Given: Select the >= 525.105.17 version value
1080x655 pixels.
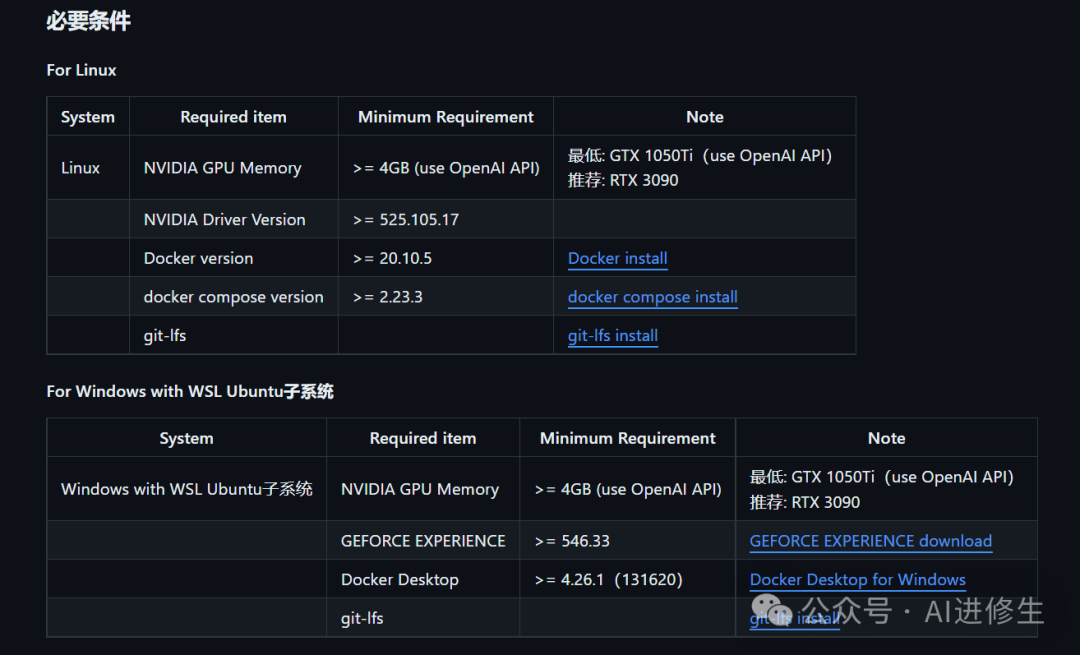Looking at the screenshot, I should pyautogui.click(x=406, y=220).
